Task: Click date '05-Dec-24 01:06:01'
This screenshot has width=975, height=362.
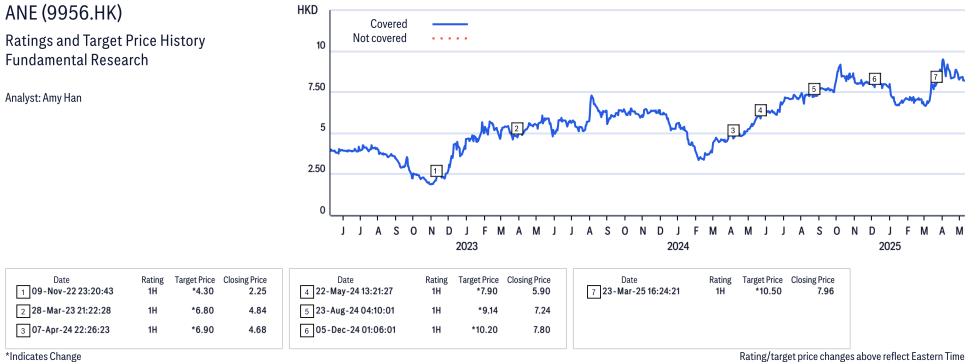Action: click(x=356, y=330)
